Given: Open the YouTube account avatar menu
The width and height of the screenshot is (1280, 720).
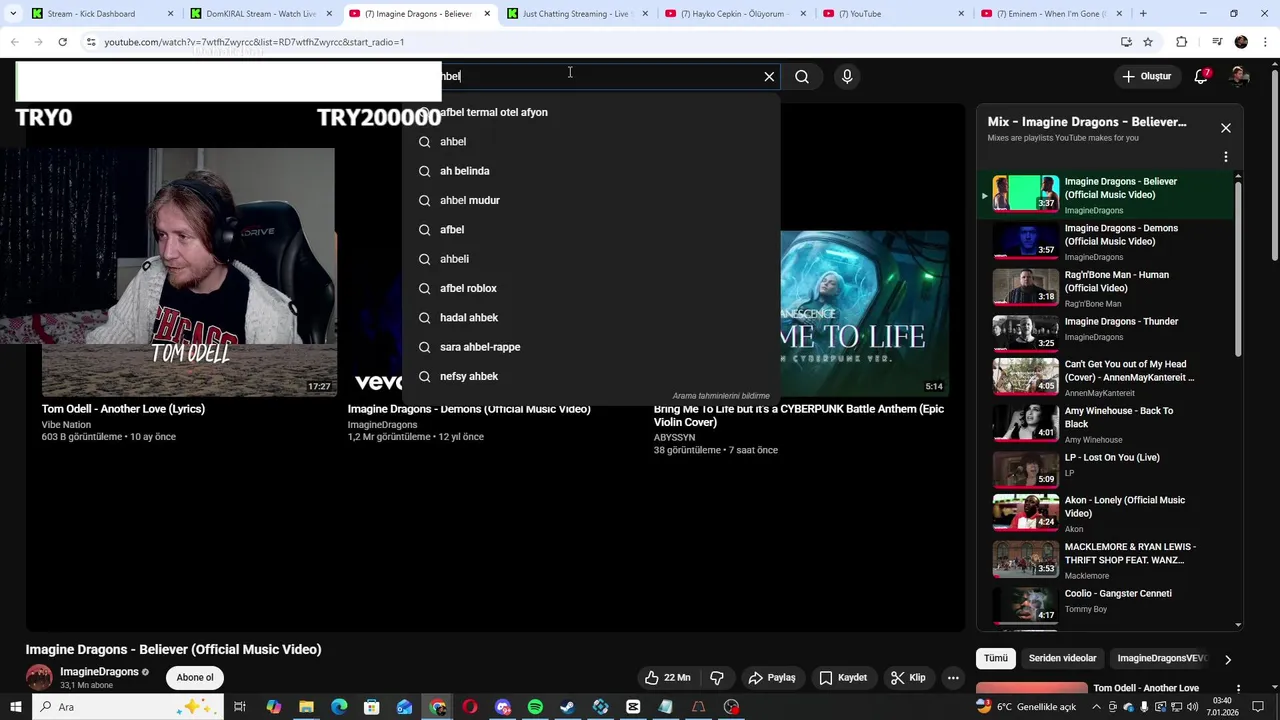Looking at the screenshot, I should (x=1239, y=76).
